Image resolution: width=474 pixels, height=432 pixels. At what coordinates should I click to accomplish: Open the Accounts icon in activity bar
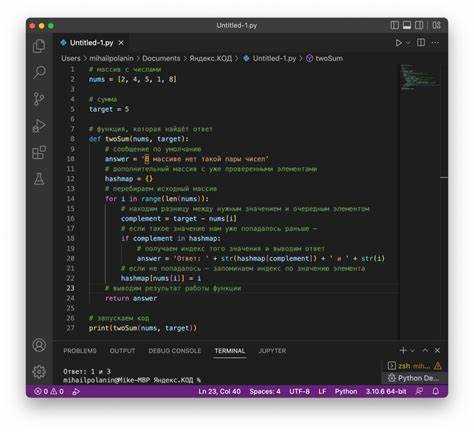pyautogui.click(x=39, y=345)
